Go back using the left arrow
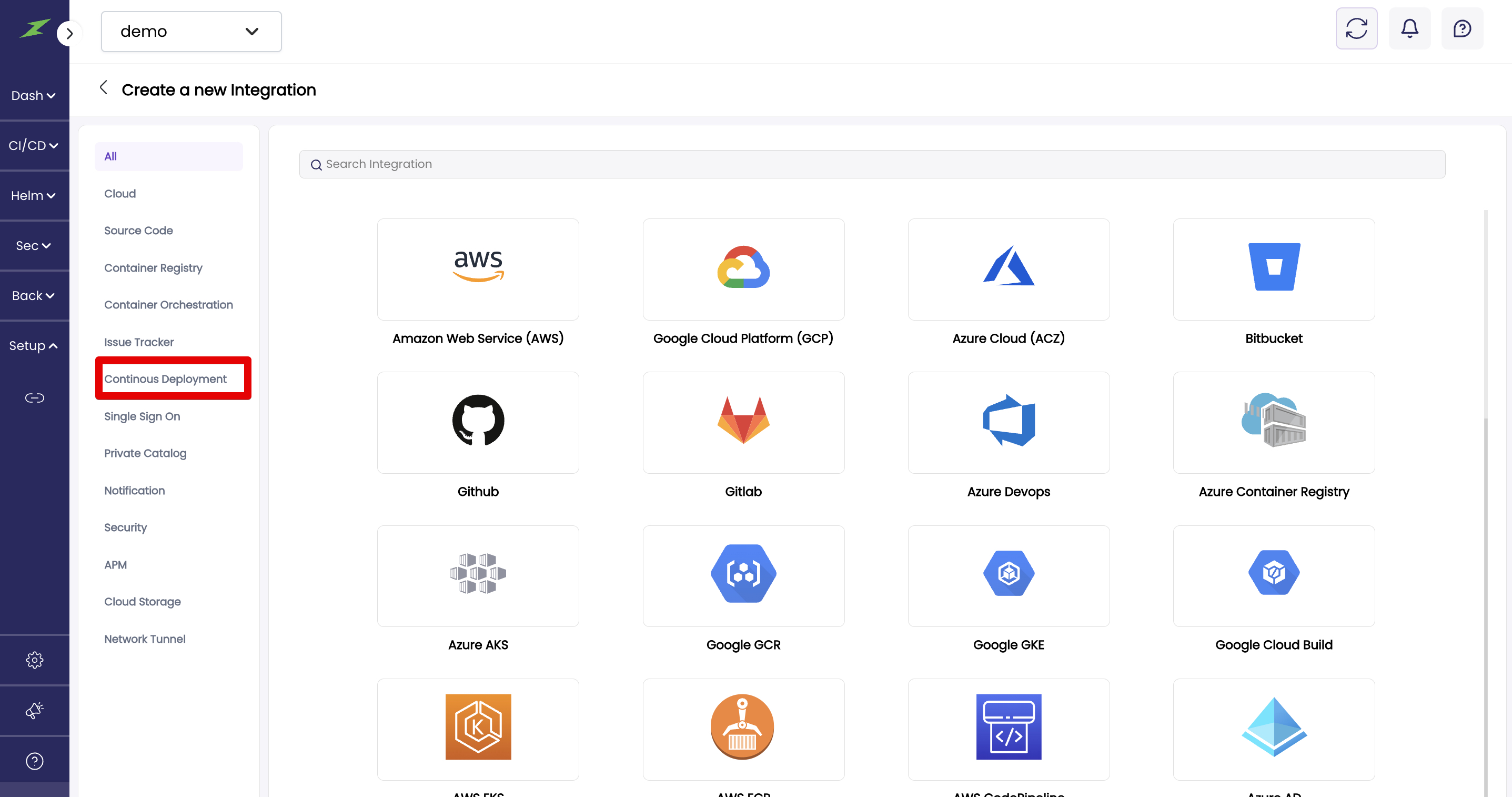 103,88
